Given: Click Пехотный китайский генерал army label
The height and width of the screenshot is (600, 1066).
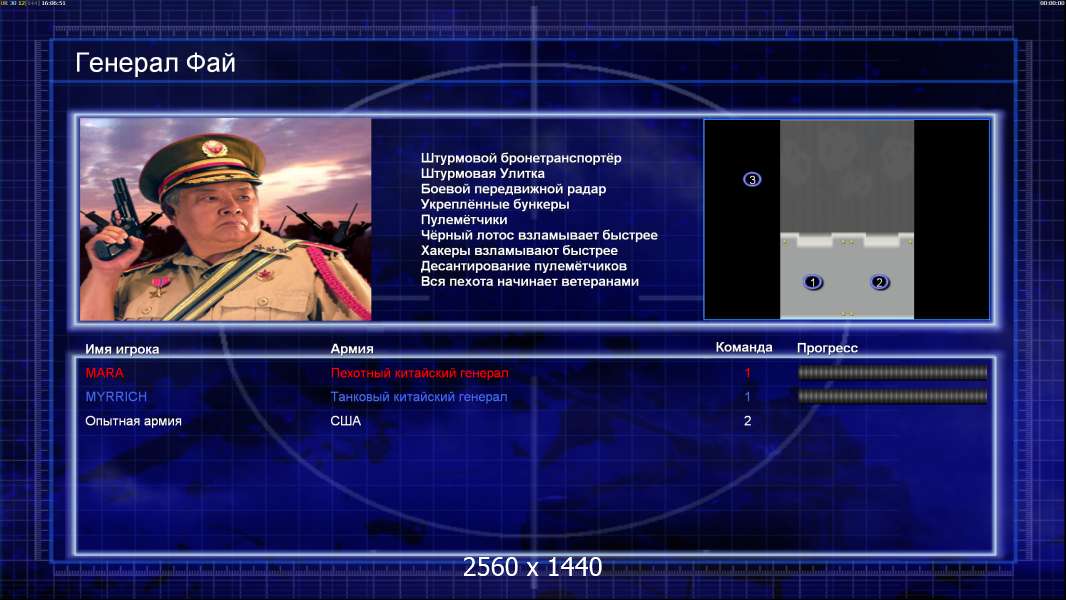Looking at the screenshot, I should click(x=419, y=373).
